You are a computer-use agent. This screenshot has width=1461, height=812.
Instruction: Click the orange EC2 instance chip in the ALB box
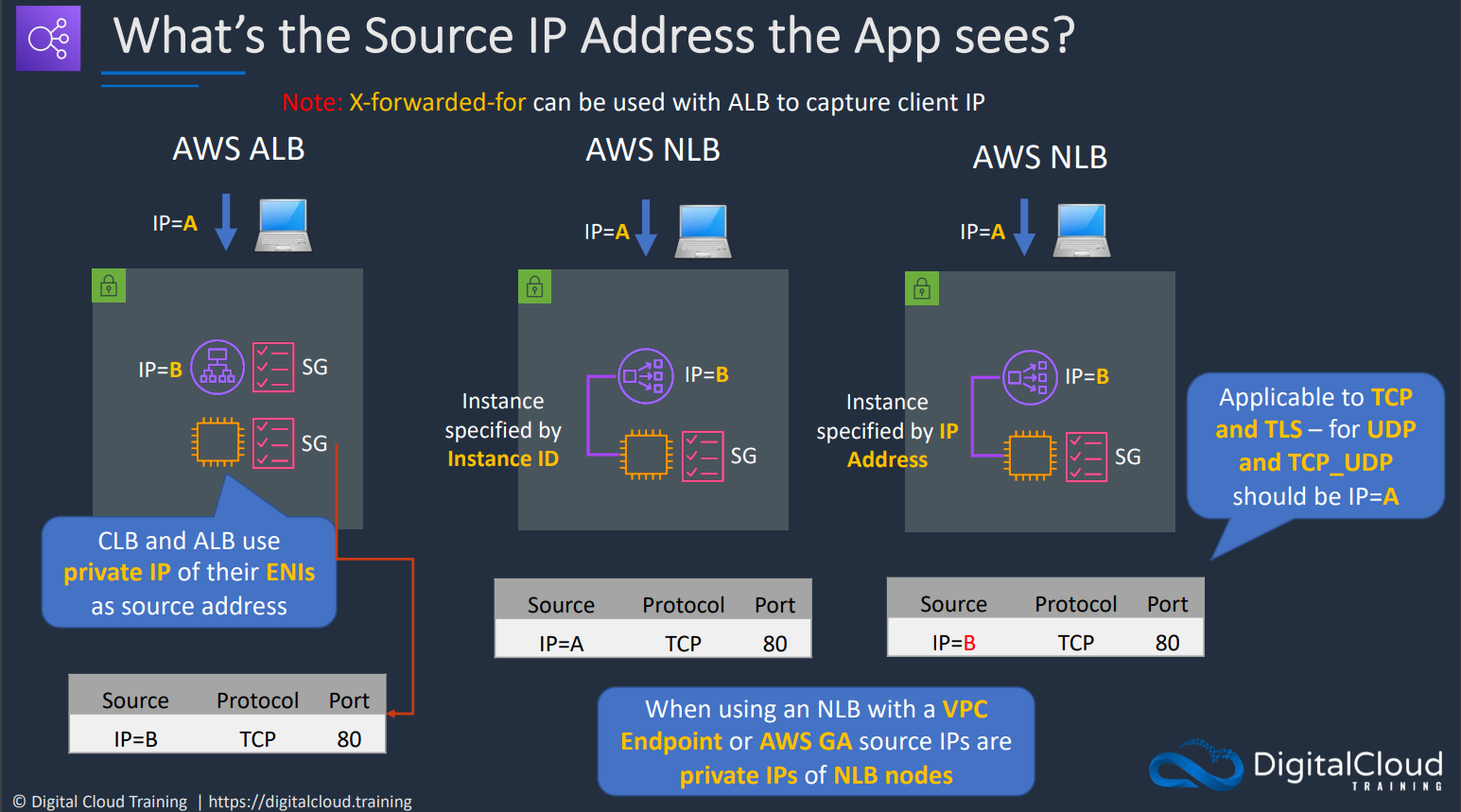click(217, 441)
